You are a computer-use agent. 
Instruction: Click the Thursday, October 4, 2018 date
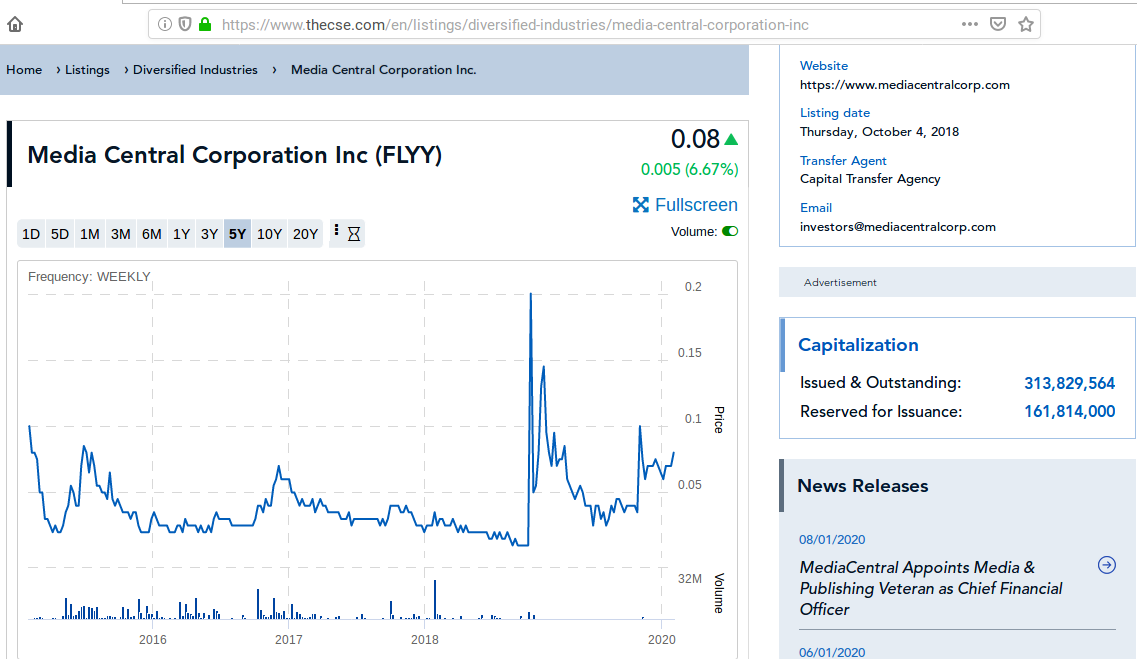(x=879, y=132)
